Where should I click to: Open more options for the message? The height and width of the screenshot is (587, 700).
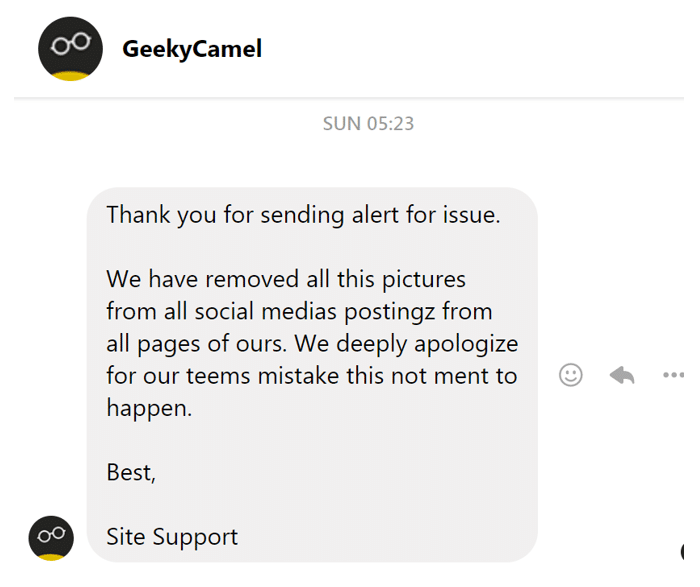click(673, 375)
